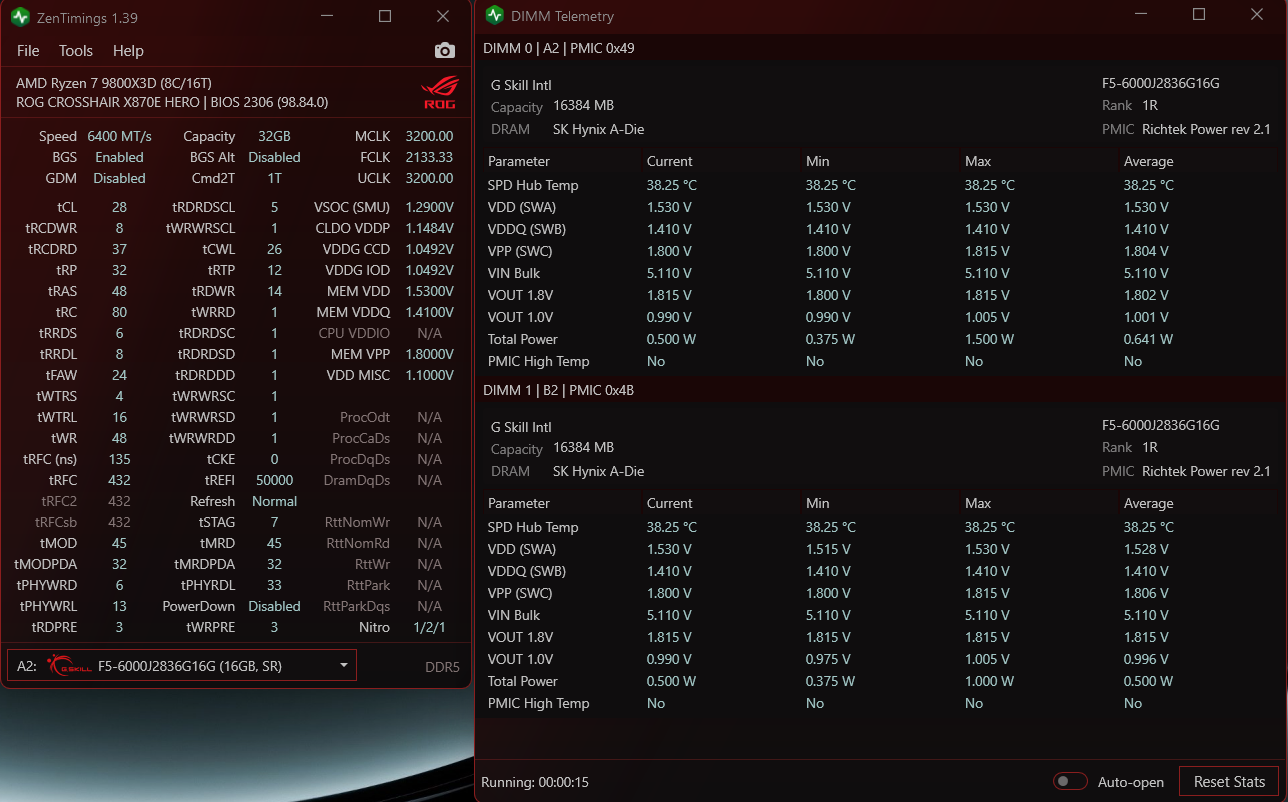Click DIMM 0 VPP (SWC) average 1.804 V
This screenshot has height=802, width=1288.
pos(1146,251)
